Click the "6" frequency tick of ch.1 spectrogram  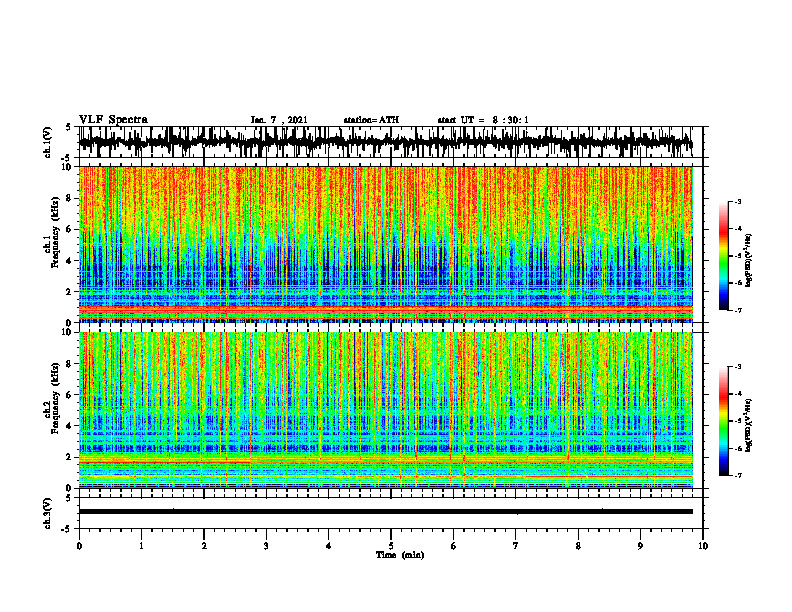pyautogui.click(x=70, y=229)
